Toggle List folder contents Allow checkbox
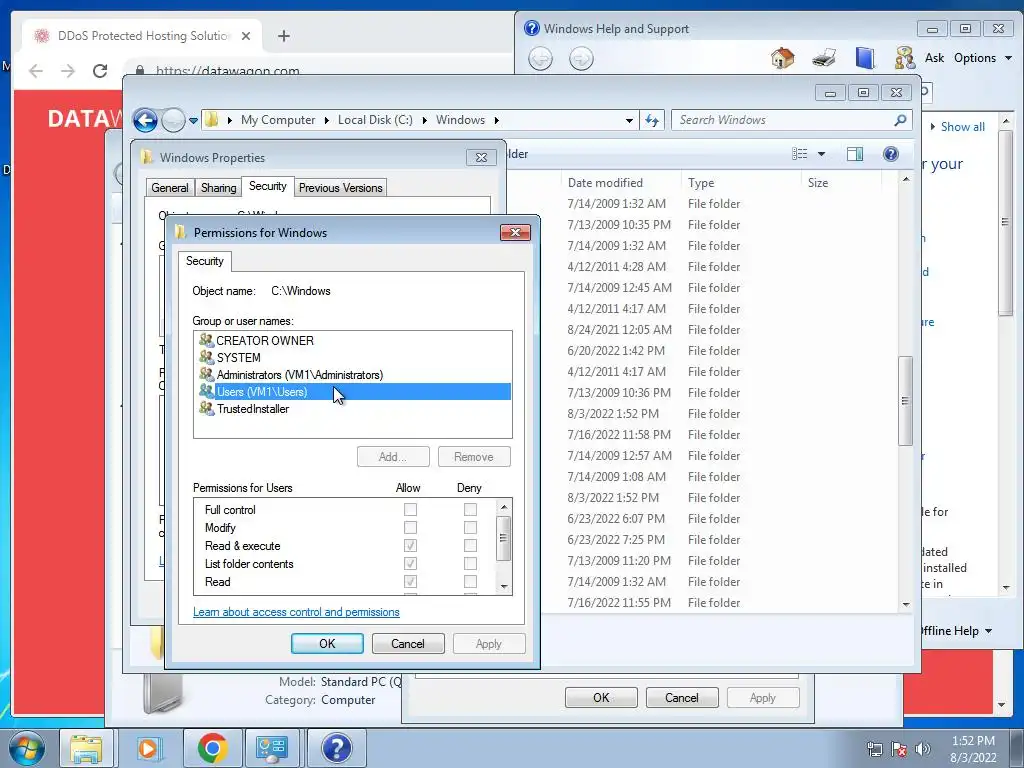 tap(410, 564)
